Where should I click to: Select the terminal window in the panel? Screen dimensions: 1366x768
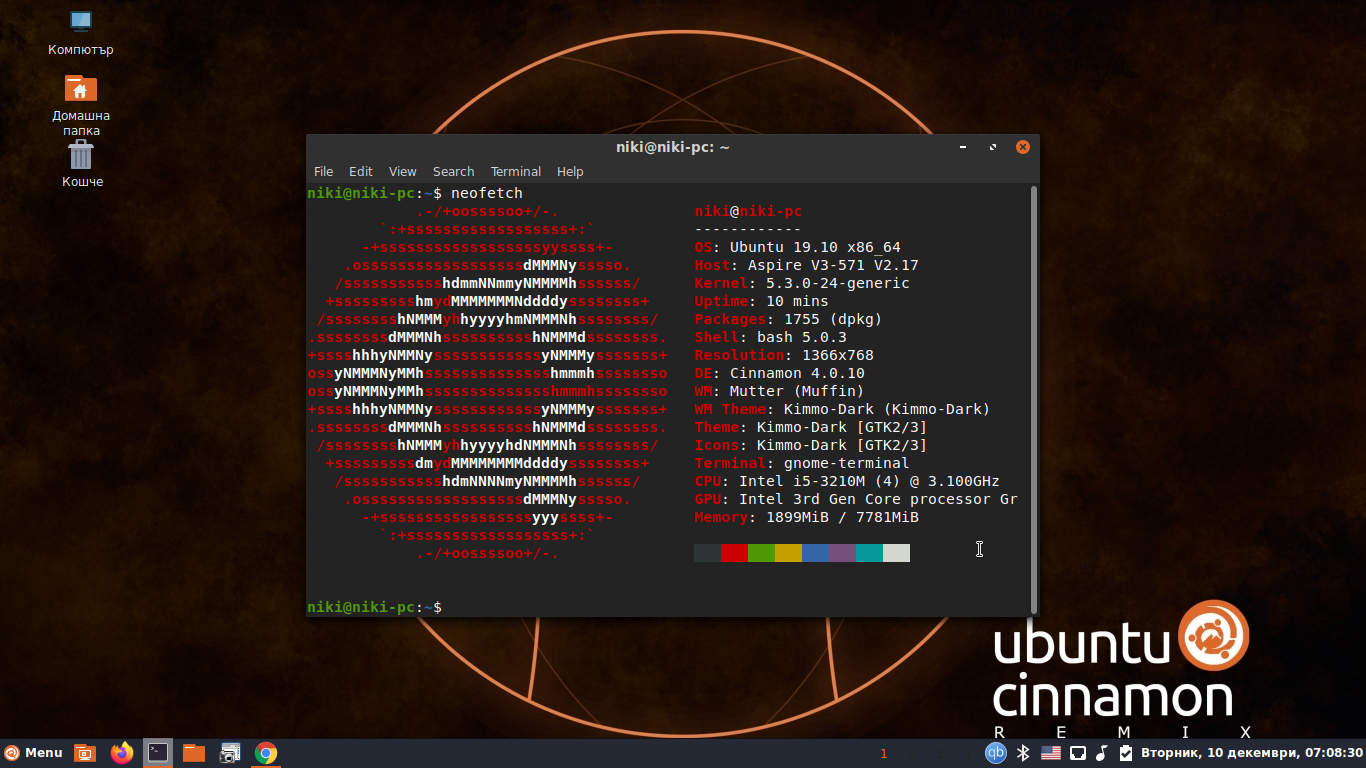coord(157,753)
